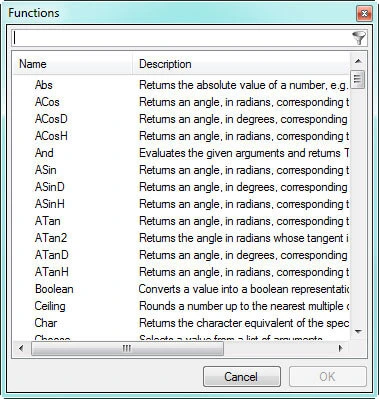This screenshot has width=379, height=399.
Task: Click the Ceiling rounding description text
Action: [x=244, y=306]
